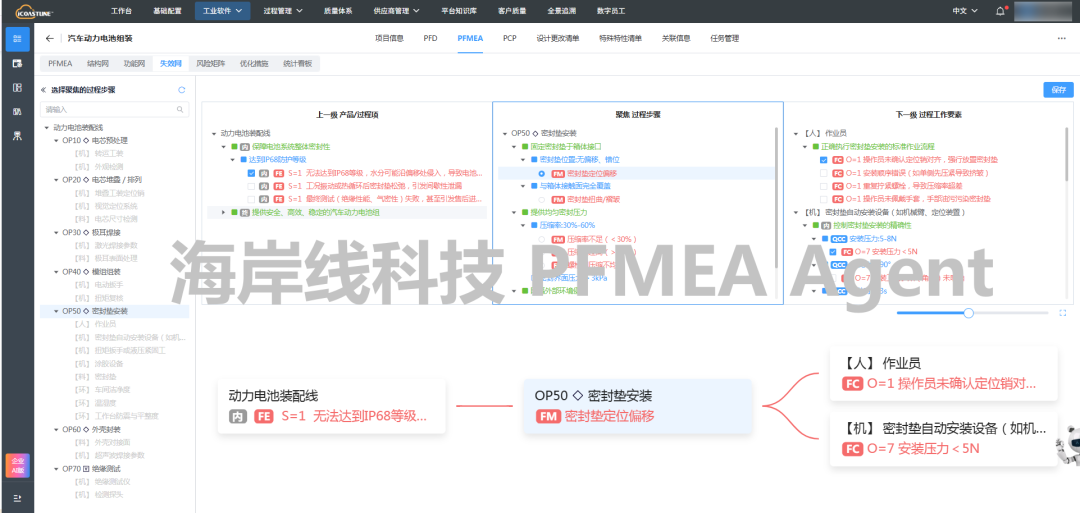
Task: Open the third sidebar icon
Action: (17, 87)
